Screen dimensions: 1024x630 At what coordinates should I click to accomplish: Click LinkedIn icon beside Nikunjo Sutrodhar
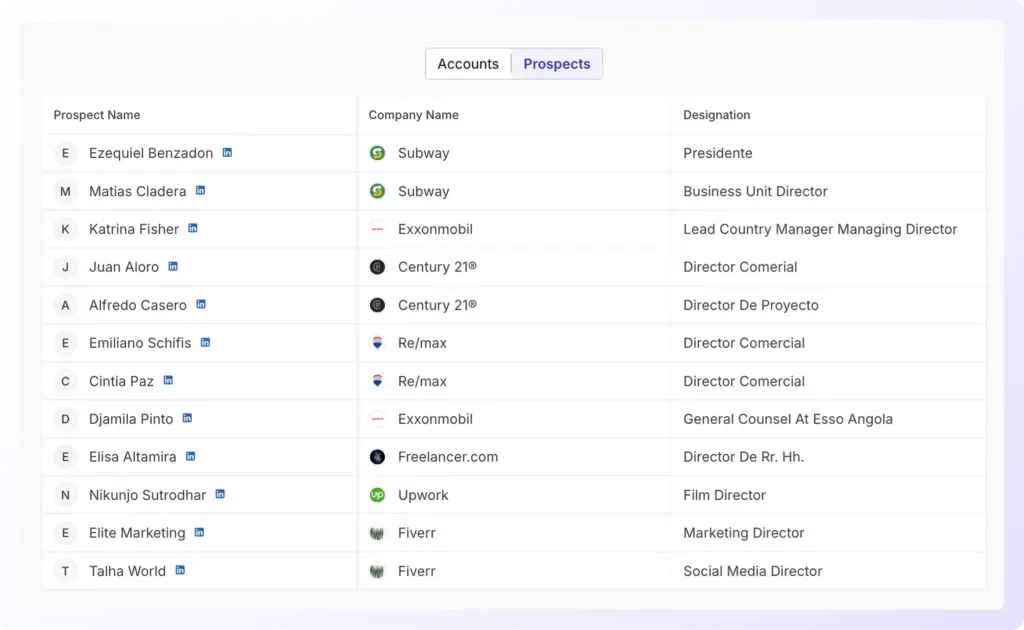tap(220, 494)
